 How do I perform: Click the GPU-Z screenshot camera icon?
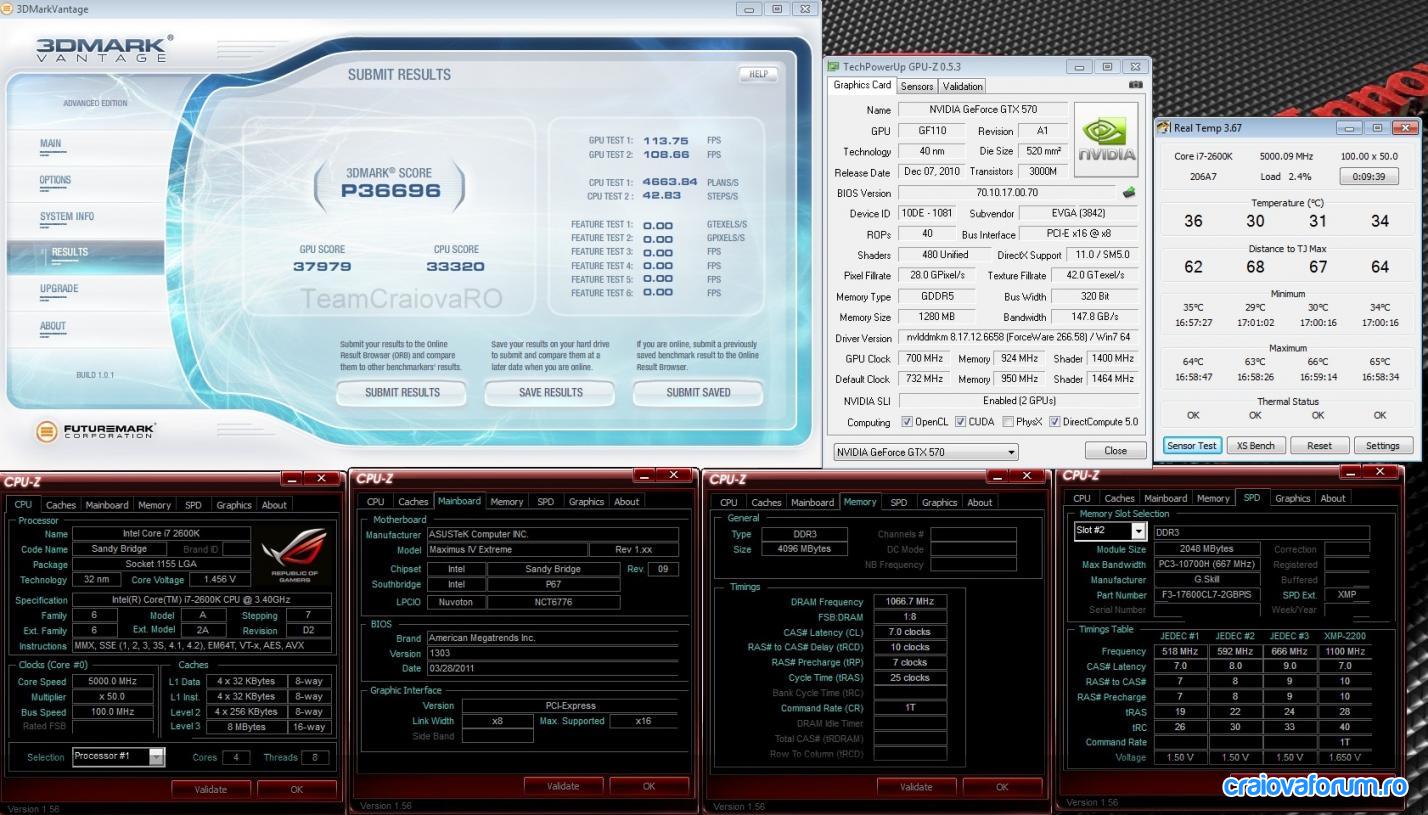1135,85
